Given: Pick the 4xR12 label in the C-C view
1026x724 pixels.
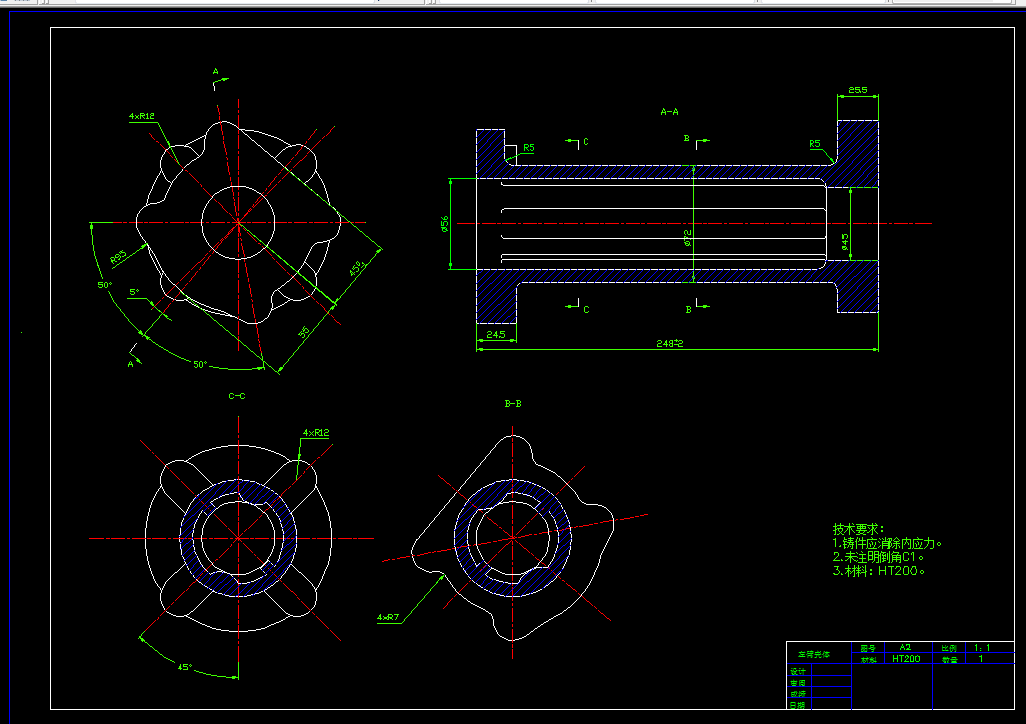Looking at the screenshot, I should point(316,433).
